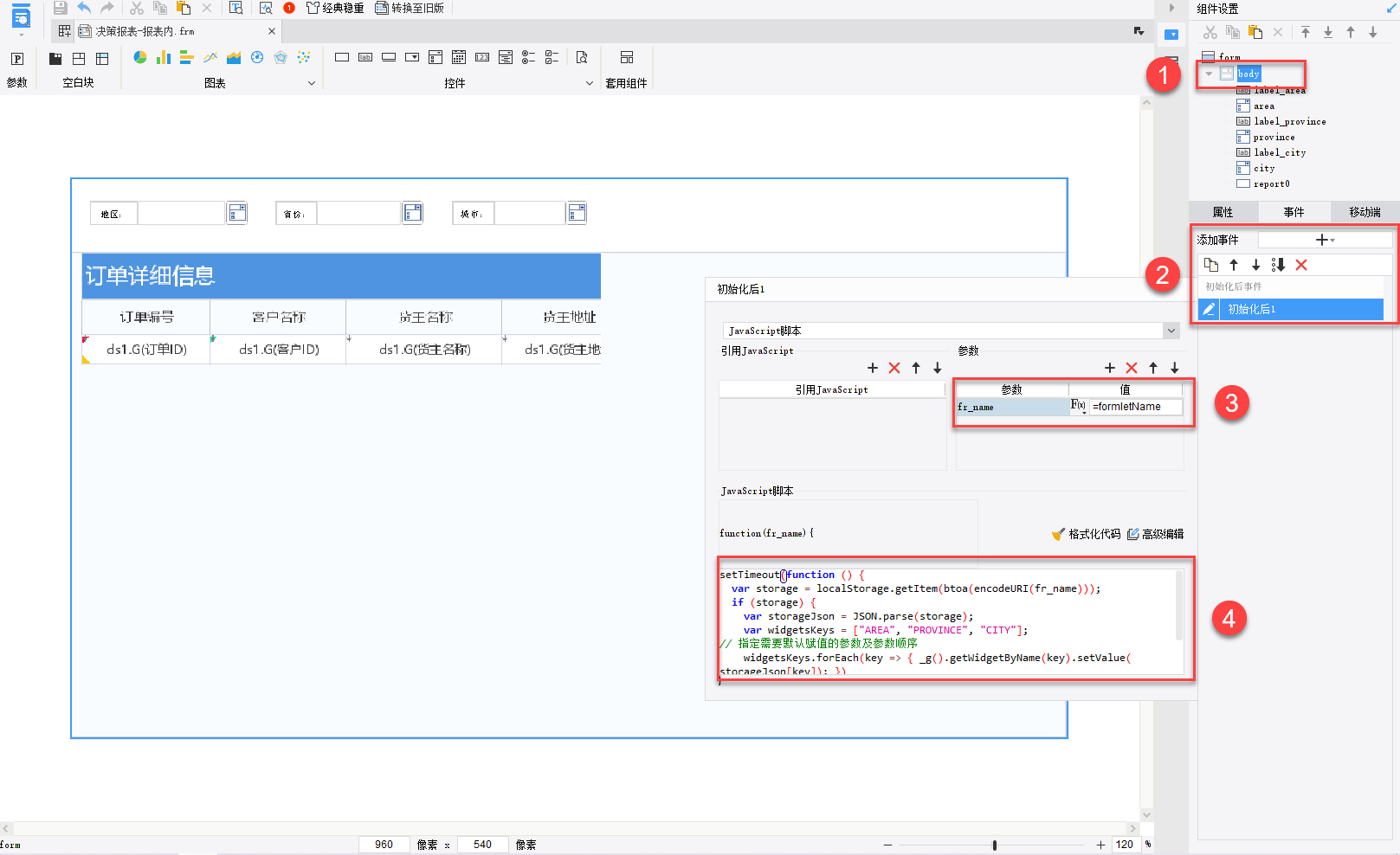Click the red X delete event icon

(x=1301, y=265)
